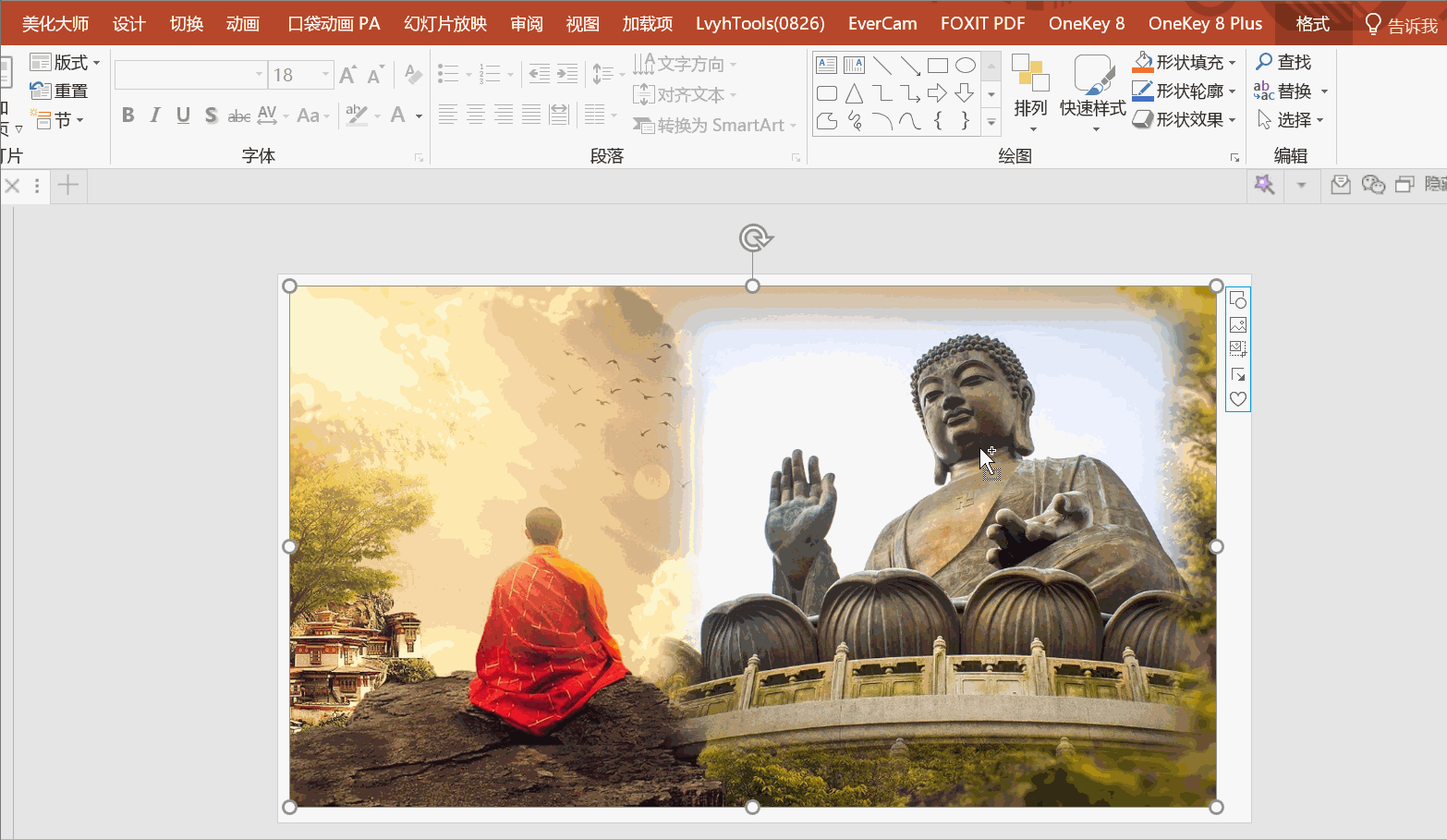Click the 重置 reset button
This screenshot has height=840, width=1447.
pos(59,91)
